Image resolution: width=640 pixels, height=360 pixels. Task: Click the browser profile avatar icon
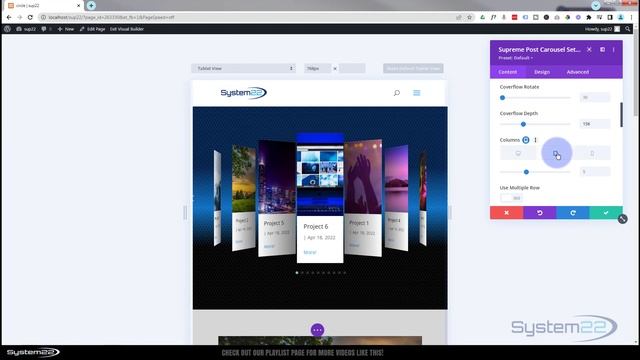620,18
